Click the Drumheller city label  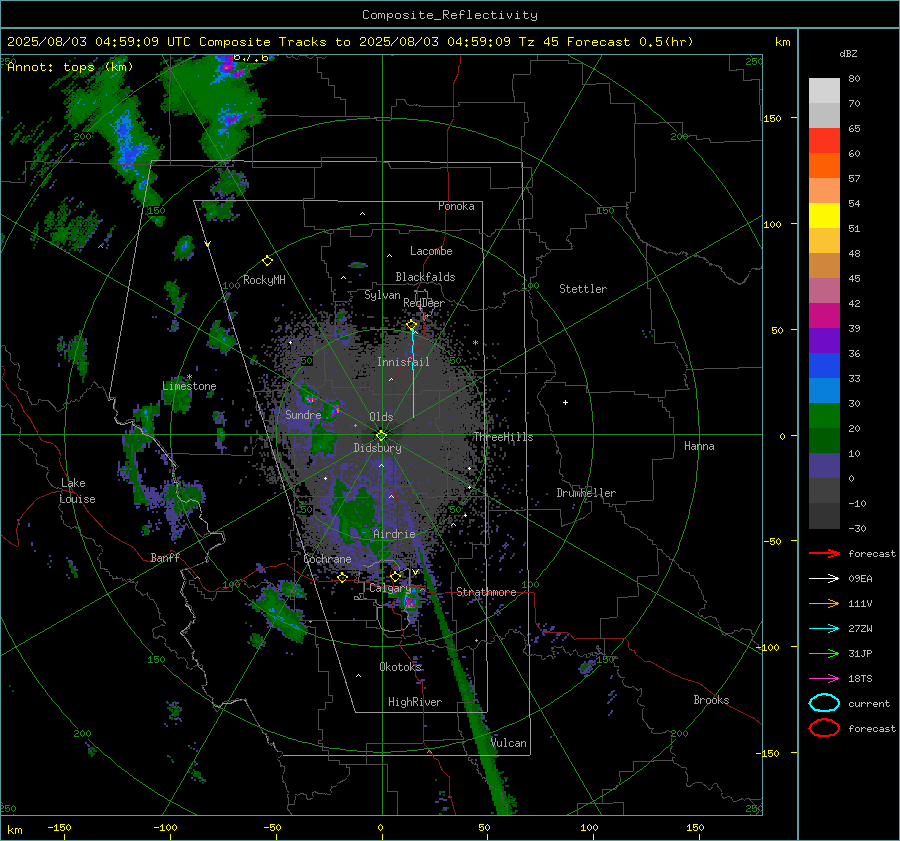tap(586, 493)
